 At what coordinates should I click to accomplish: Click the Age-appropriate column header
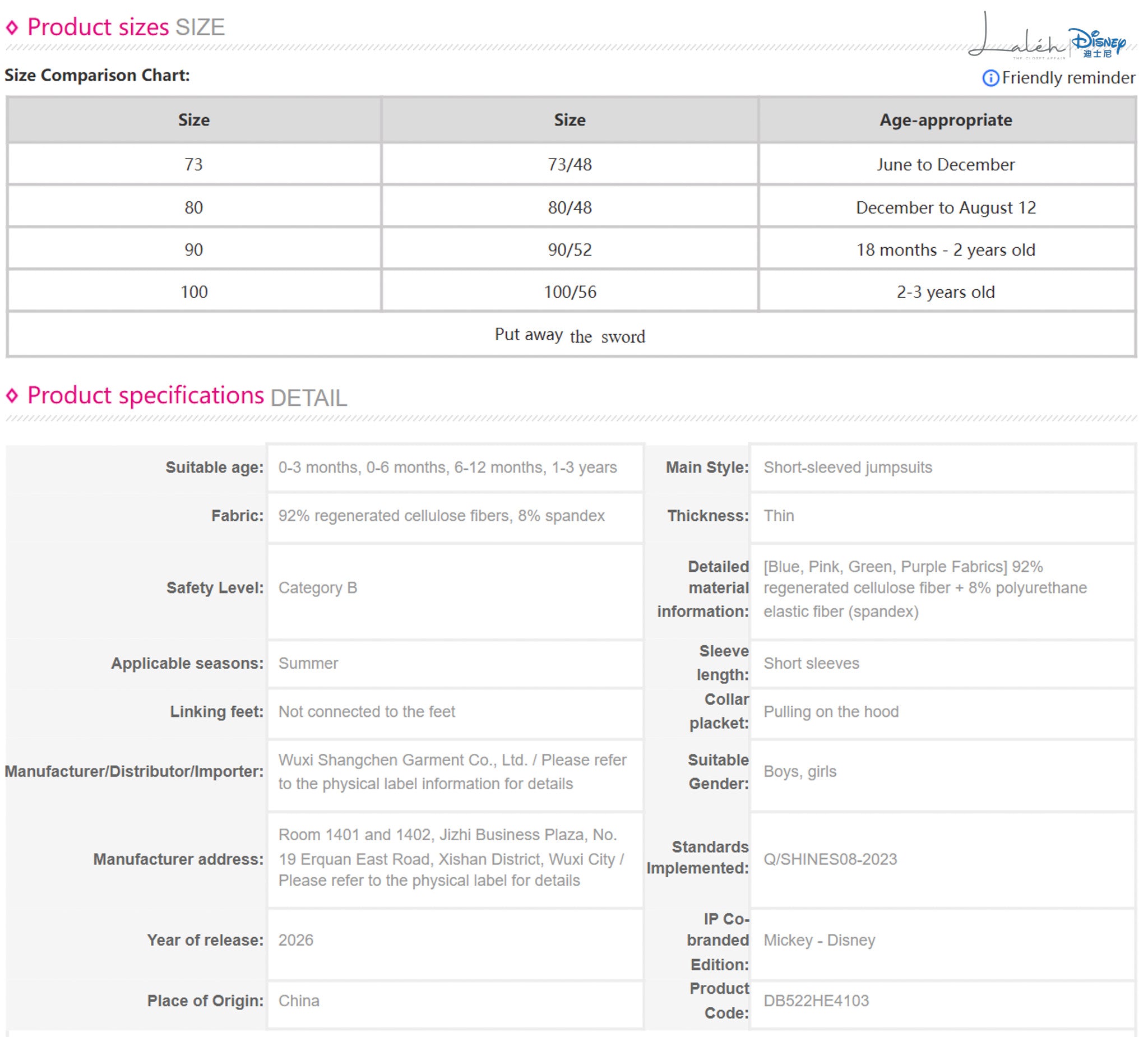pyautogui.click(x=946, y=119)
